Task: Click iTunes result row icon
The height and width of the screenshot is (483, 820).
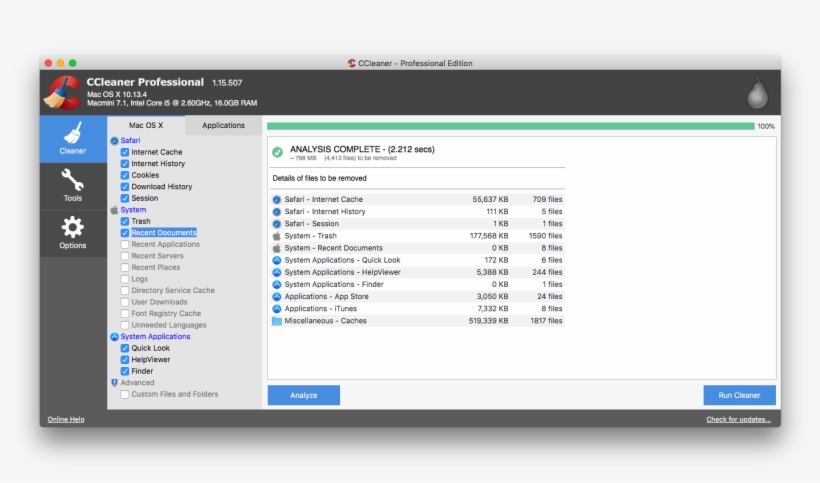Action: click(277, 309)
